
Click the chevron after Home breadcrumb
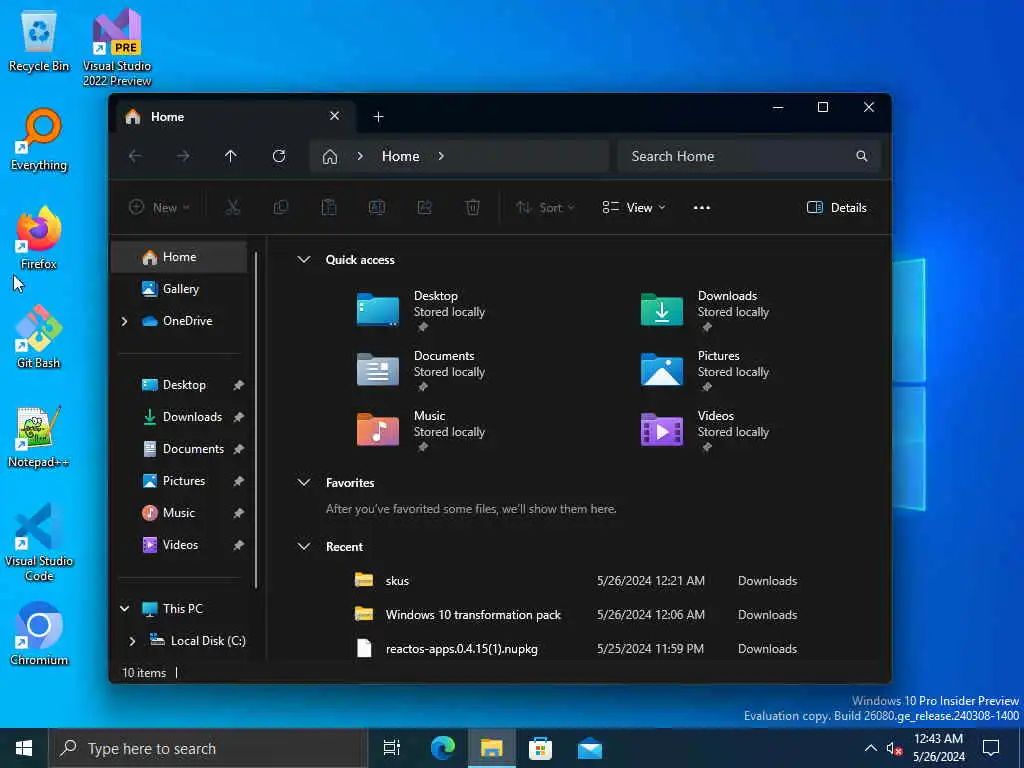click(x=441, y=156)
